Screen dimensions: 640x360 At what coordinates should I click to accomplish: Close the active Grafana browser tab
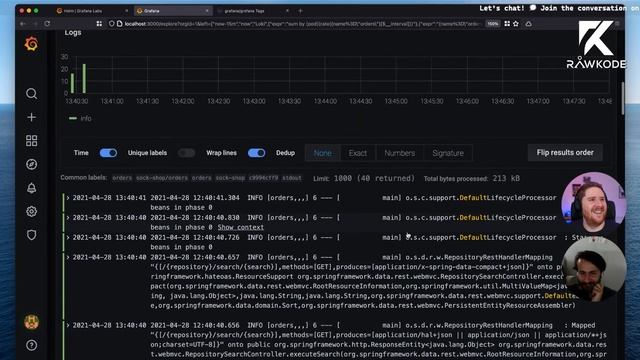pos(207,11)
